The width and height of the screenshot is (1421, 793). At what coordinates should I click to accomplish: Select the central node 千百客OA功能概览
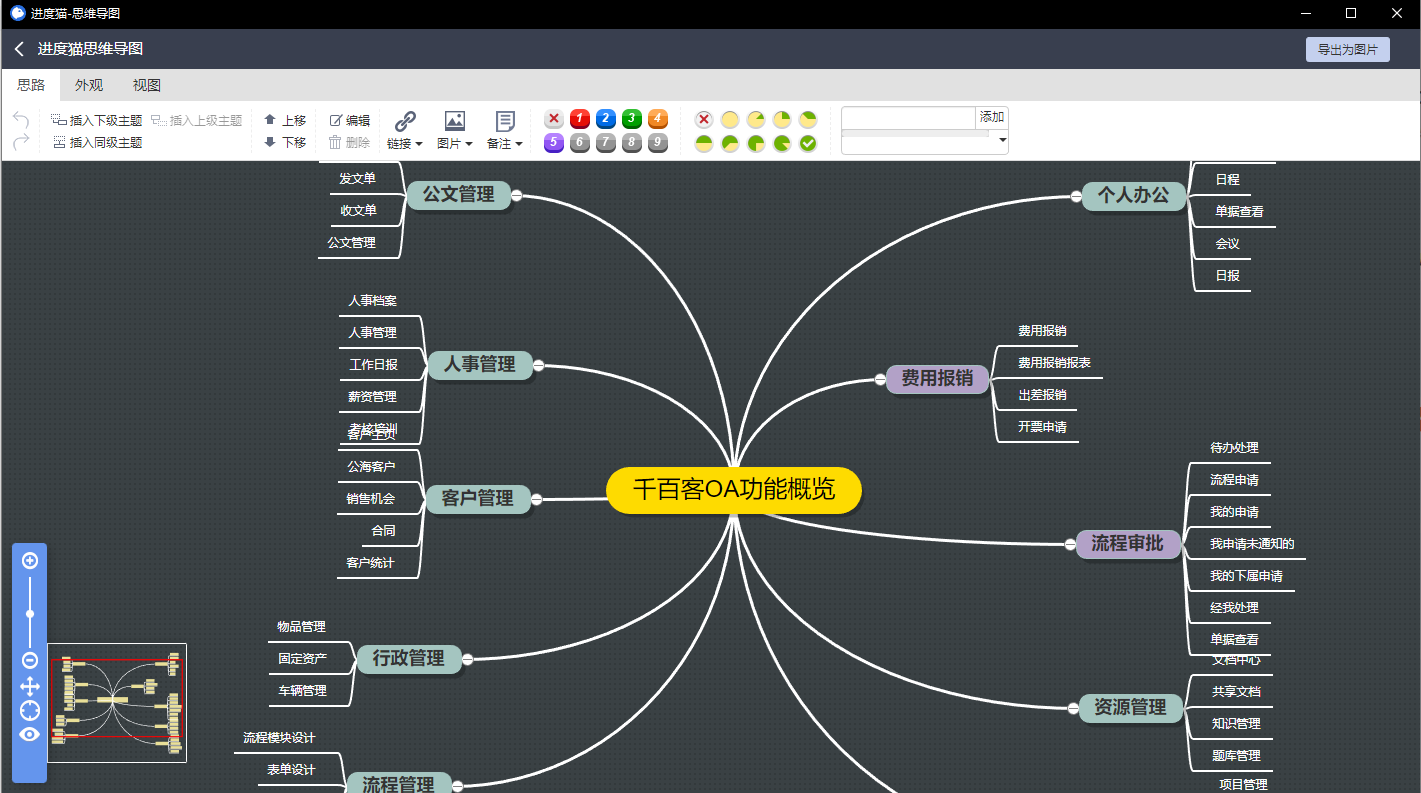coord(734,491)
